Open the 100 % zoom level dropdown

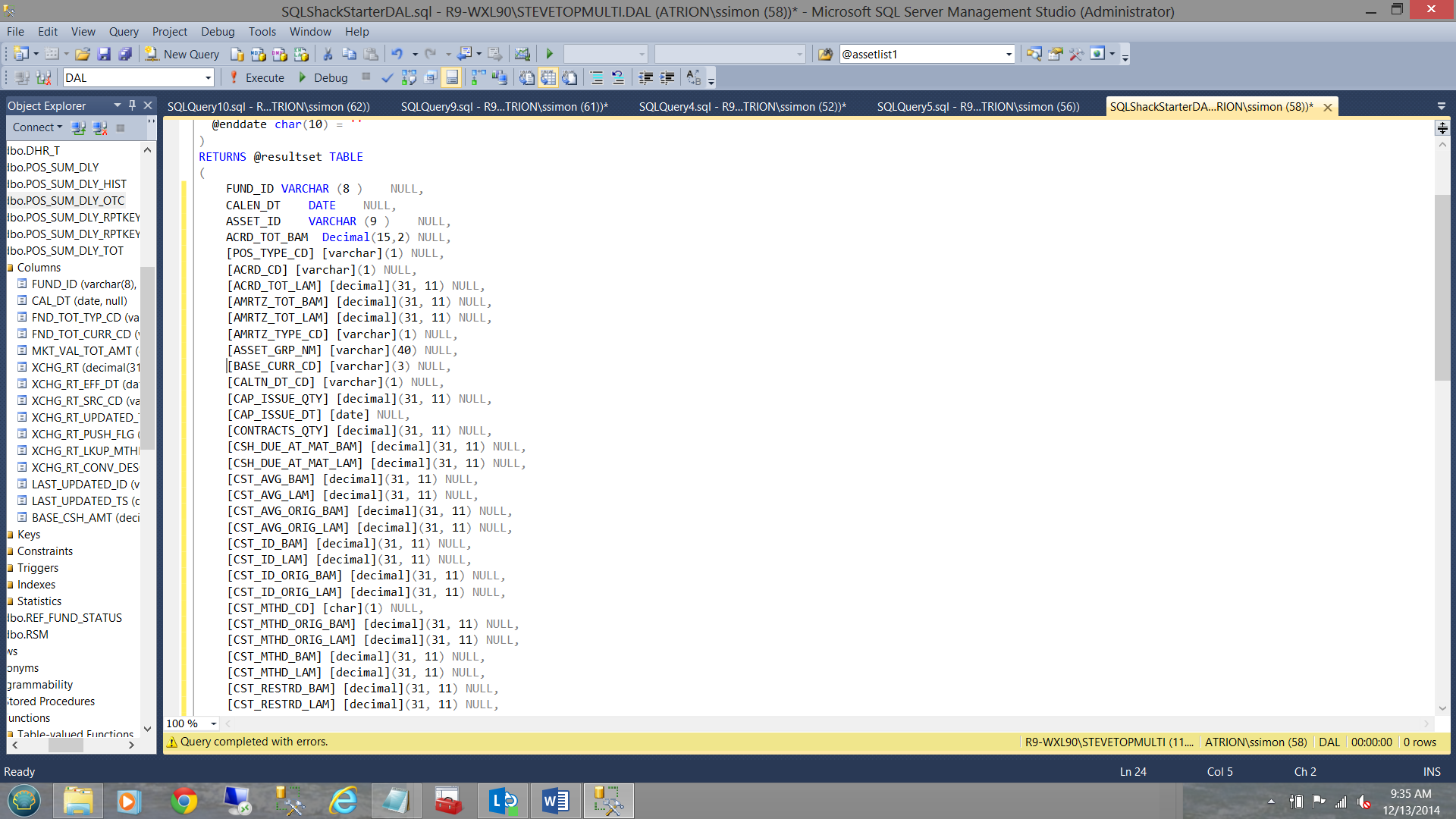coord(214,723)
